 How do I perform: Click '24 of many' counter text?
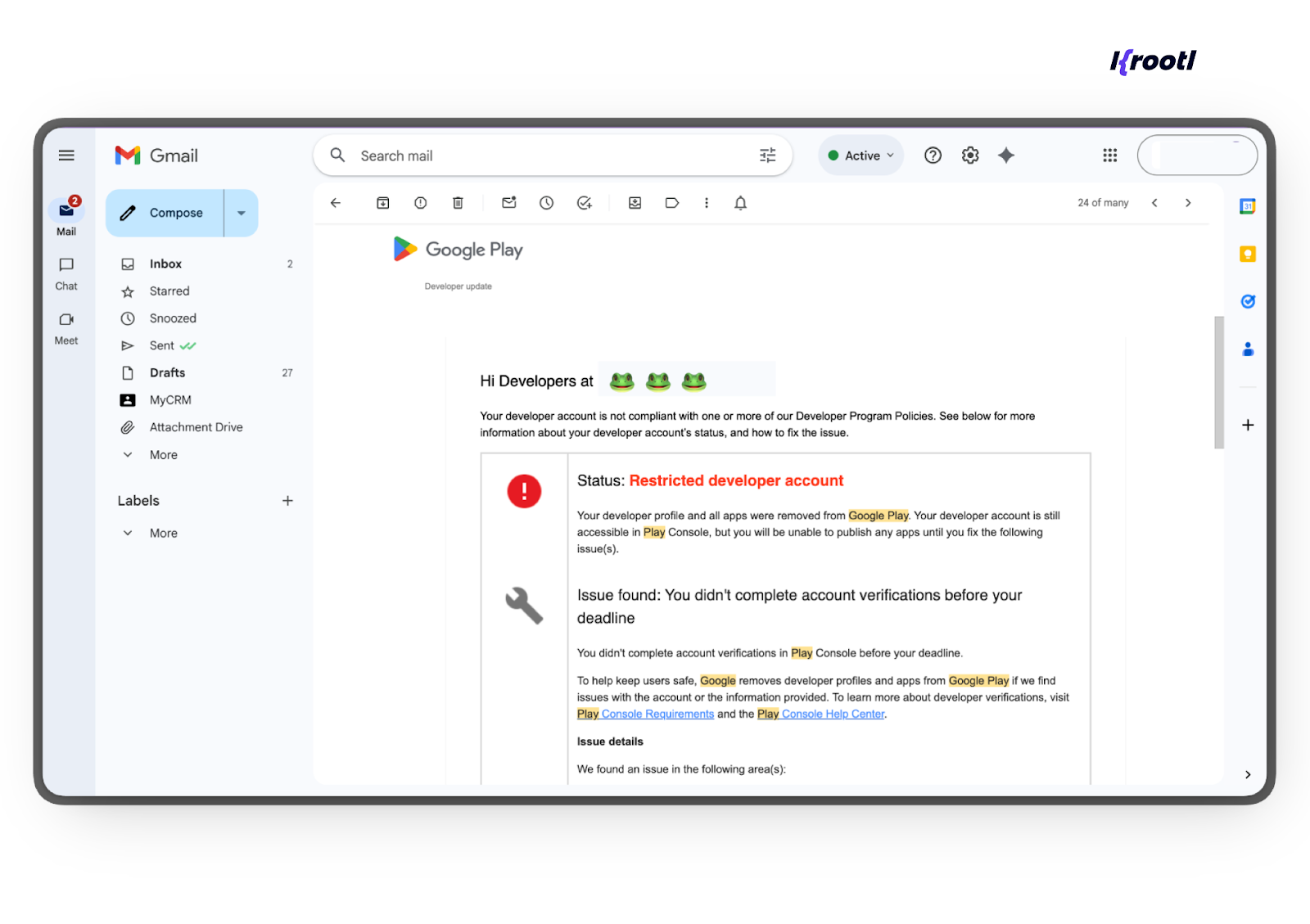point(1103,203)
